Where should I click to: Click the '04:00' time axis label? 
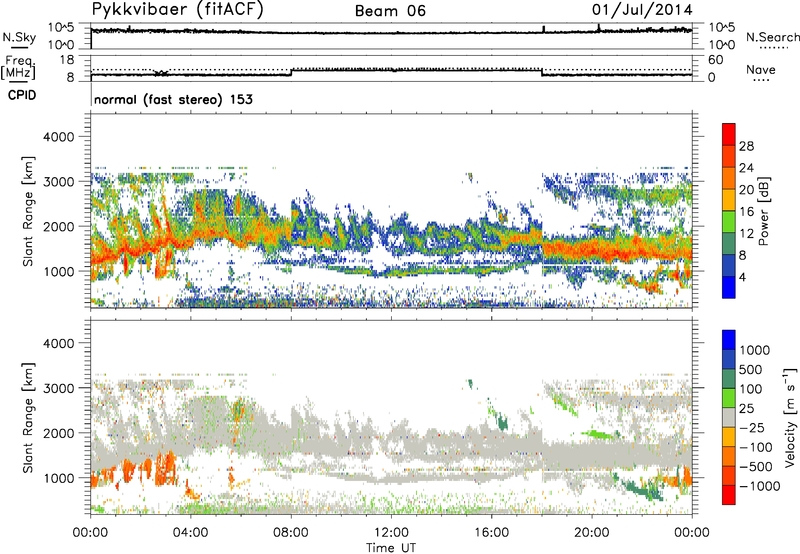pos(191,533)
